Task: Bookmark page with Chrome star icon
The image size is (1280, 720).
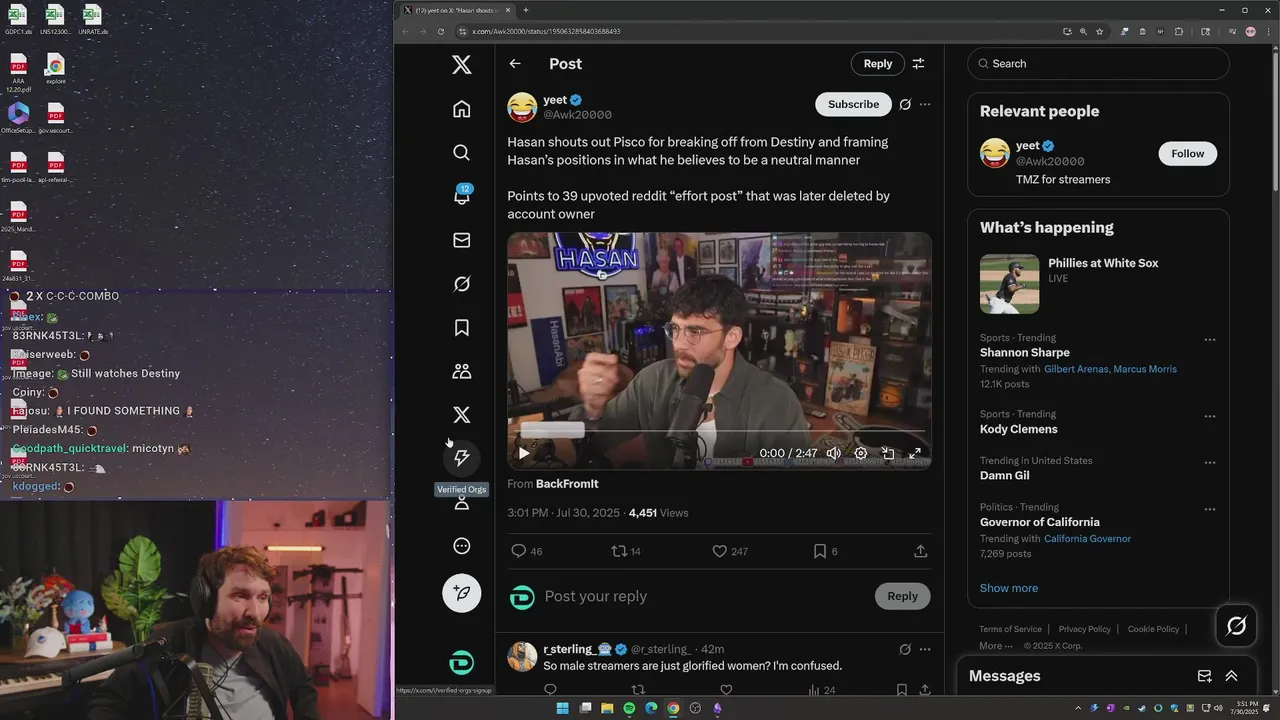Action: (1100, 31)
